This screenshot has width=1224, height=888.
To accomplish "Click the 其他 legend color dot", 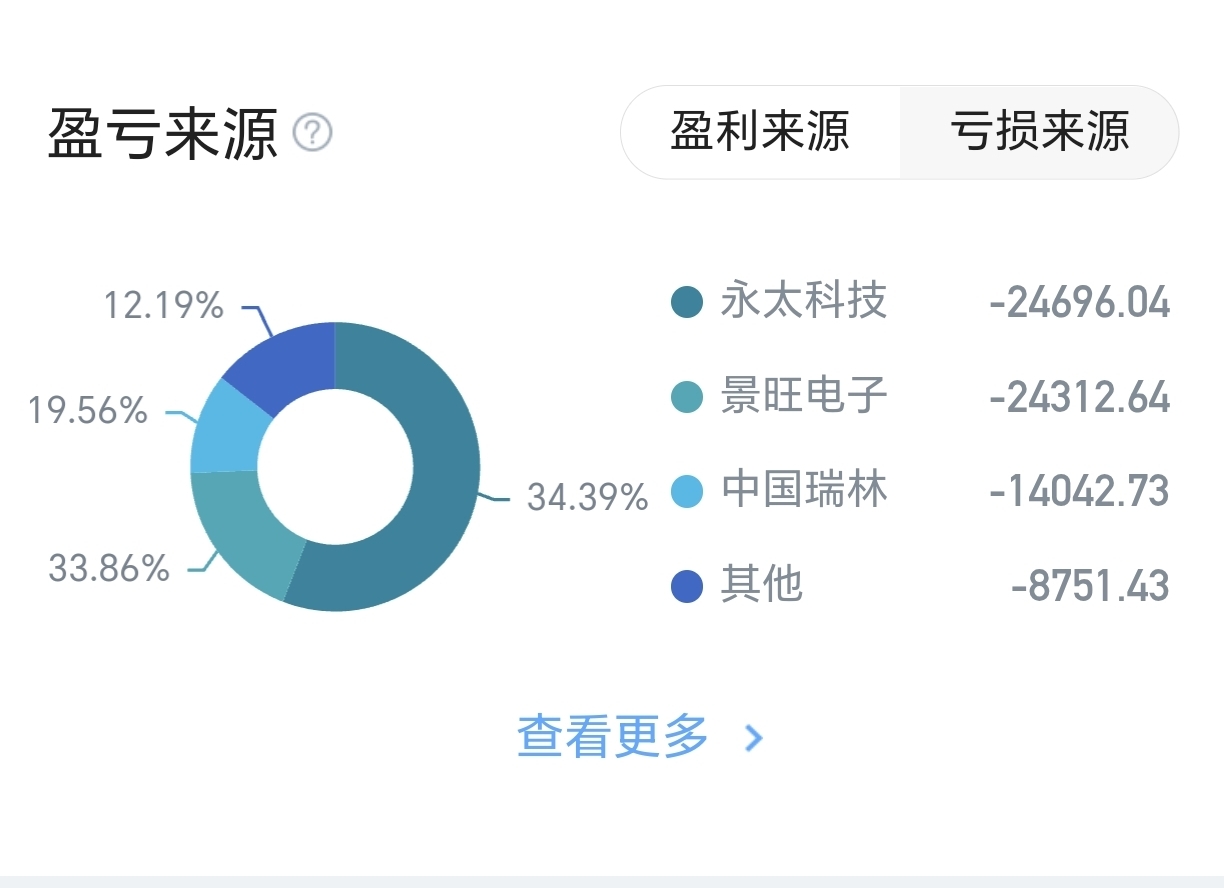I will [687, 585].
